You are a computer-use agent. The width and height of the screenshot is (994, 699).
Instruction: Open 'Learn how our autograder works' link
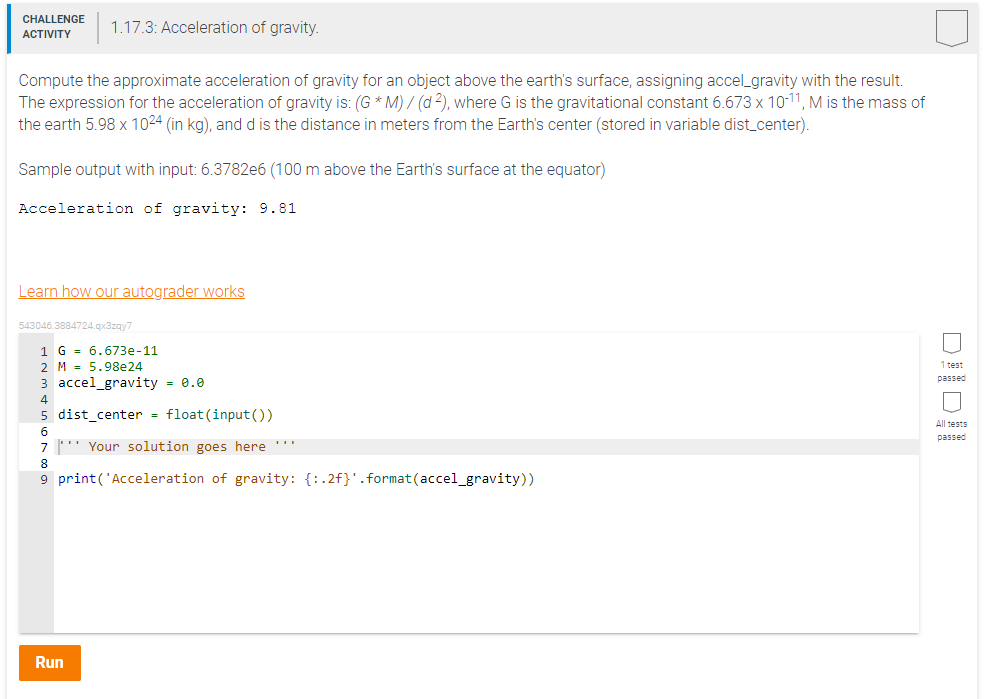[x=131, y=291]
